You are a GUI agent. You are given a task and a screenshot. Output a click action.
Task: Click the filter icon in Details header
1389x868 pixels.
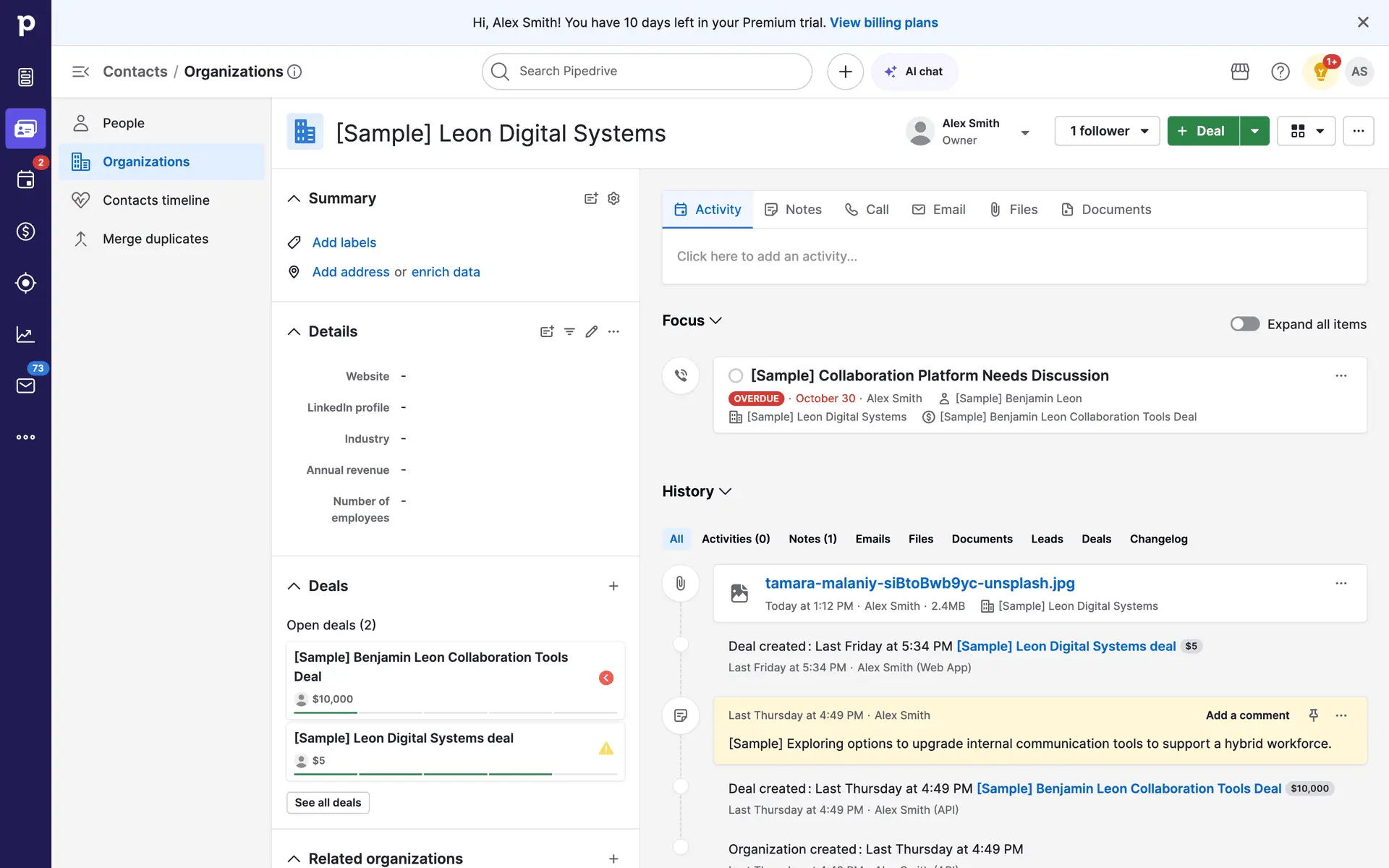[569, 331]
